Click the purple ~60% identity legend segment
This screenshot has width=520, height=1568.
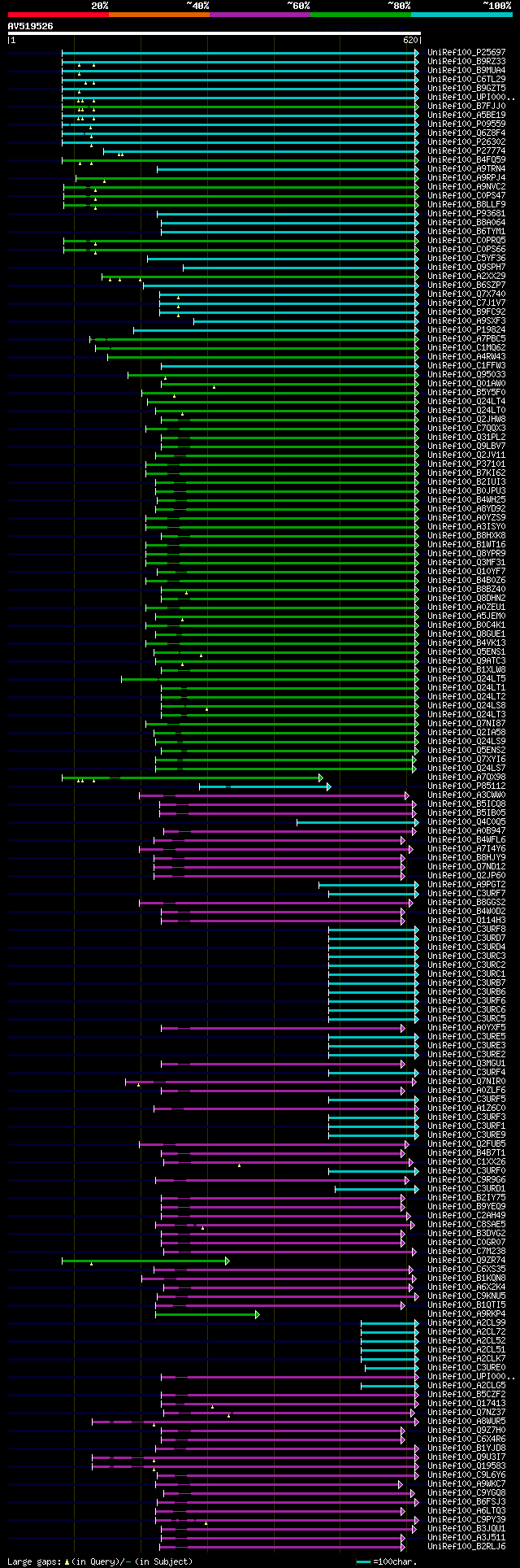(259, 15)
